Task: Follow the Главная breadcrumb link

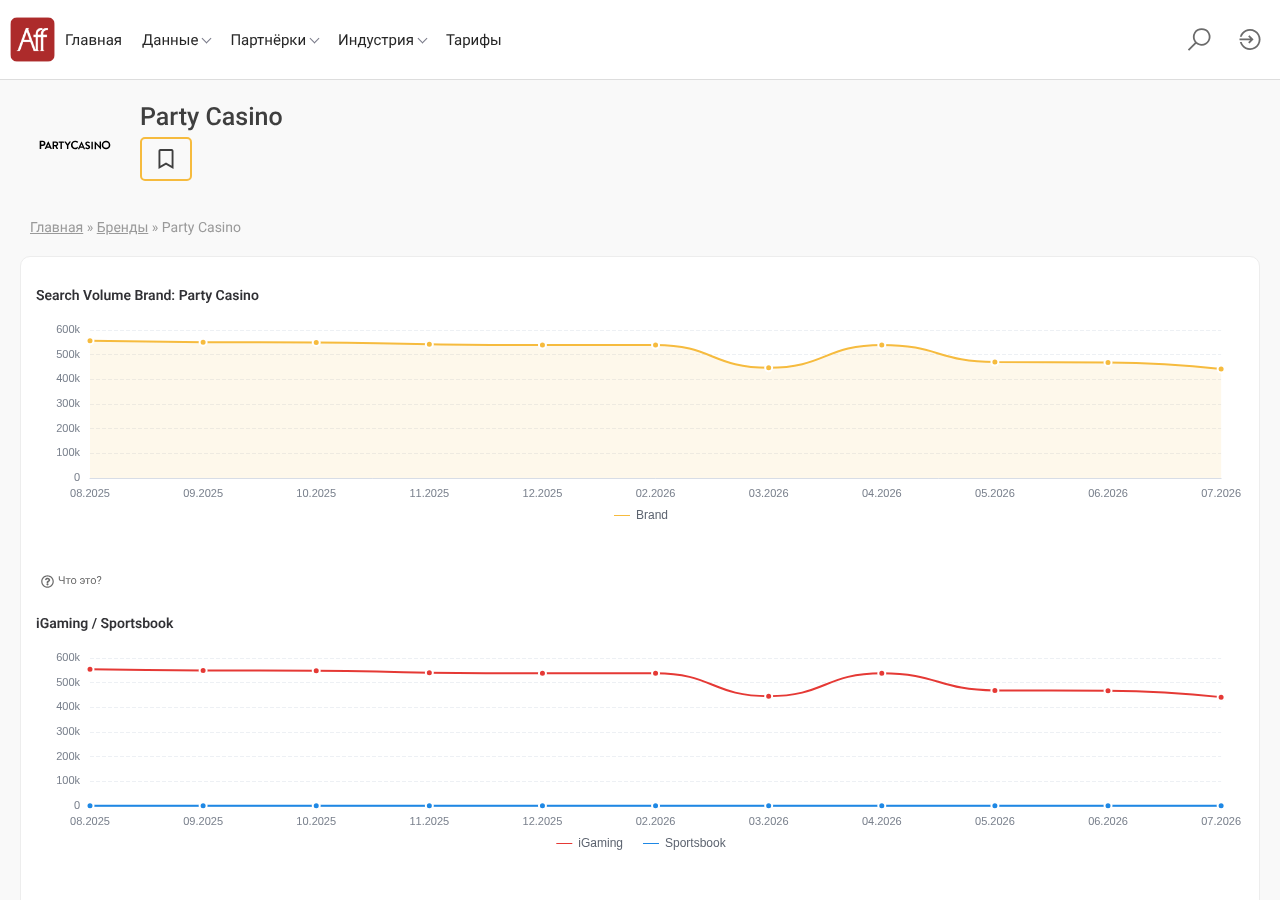Action: [x=56, y=227]
